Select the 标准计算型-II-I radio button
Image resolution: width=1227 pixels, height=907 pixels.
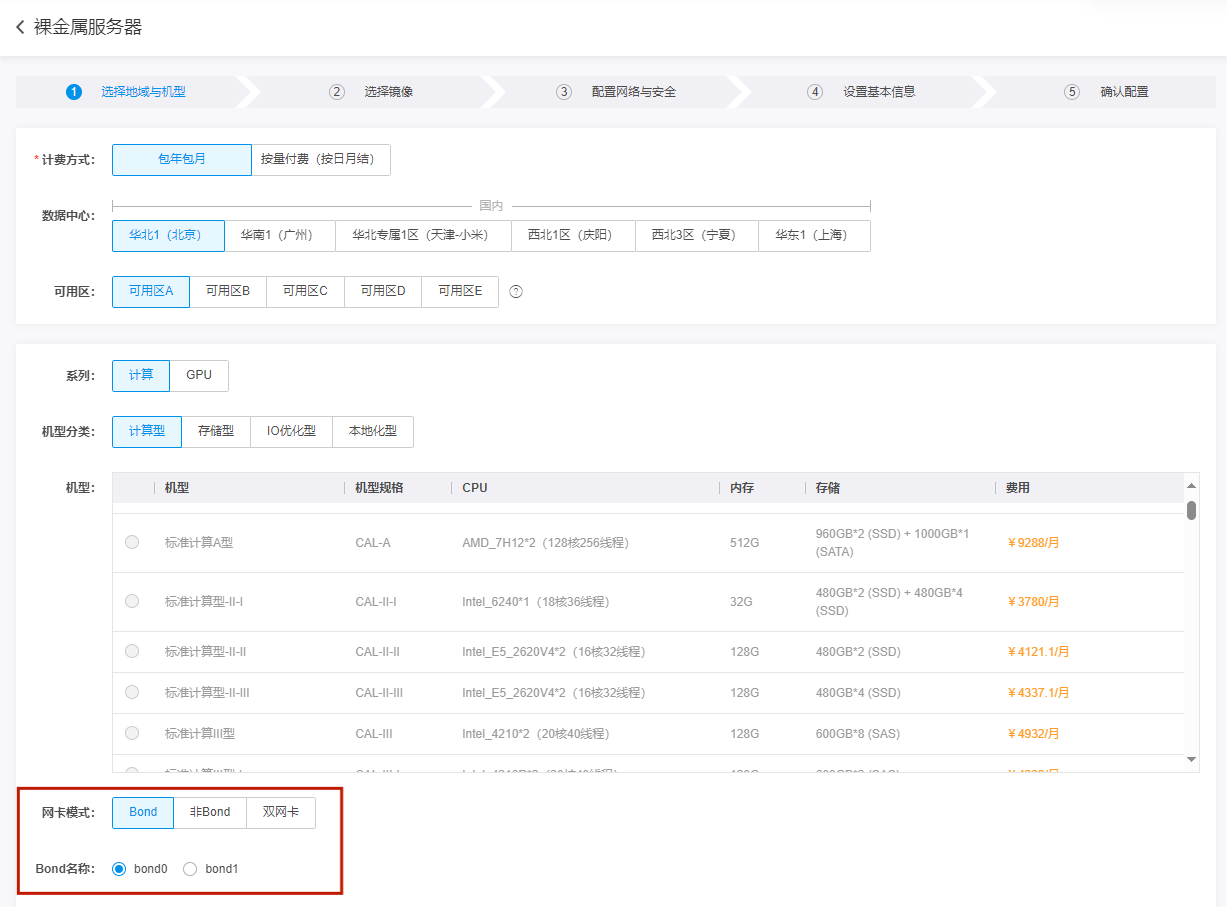click(132, 602)
